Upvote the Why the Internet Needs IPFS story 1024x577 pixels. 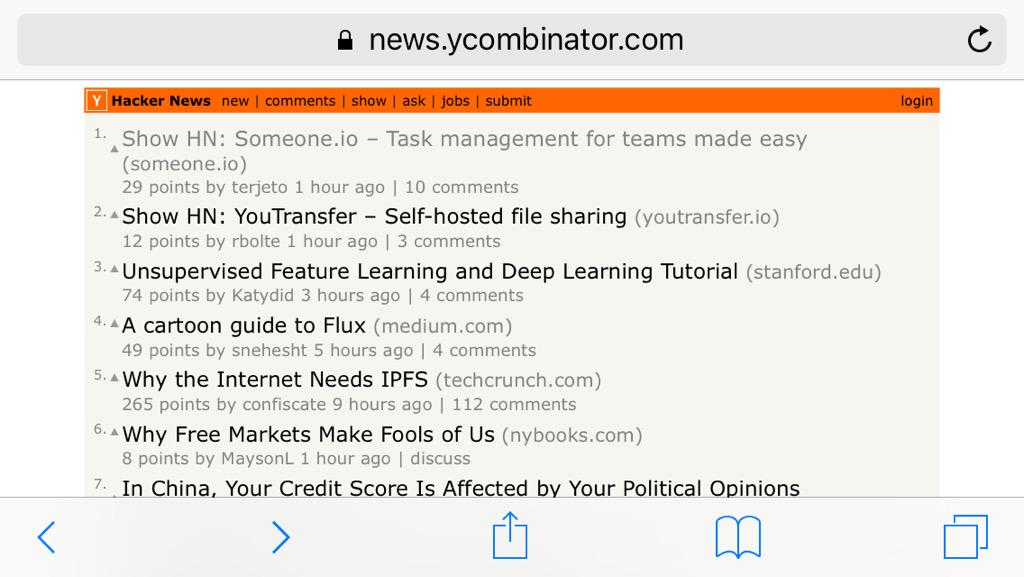click(114, 377)
